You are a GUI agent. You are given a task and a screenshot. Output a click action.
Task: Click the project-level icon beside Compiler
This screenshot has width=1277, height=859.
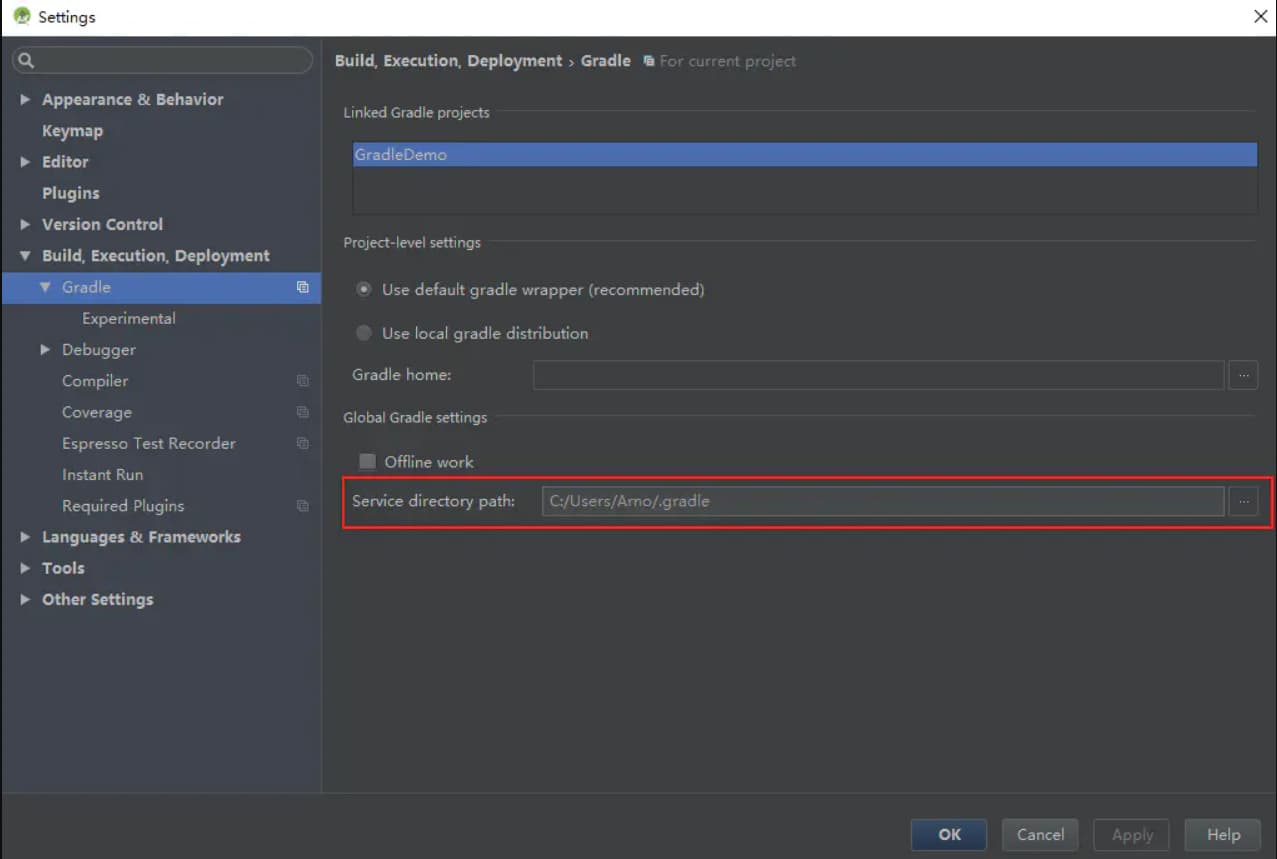pyautogui.click(x=302, y=381)
